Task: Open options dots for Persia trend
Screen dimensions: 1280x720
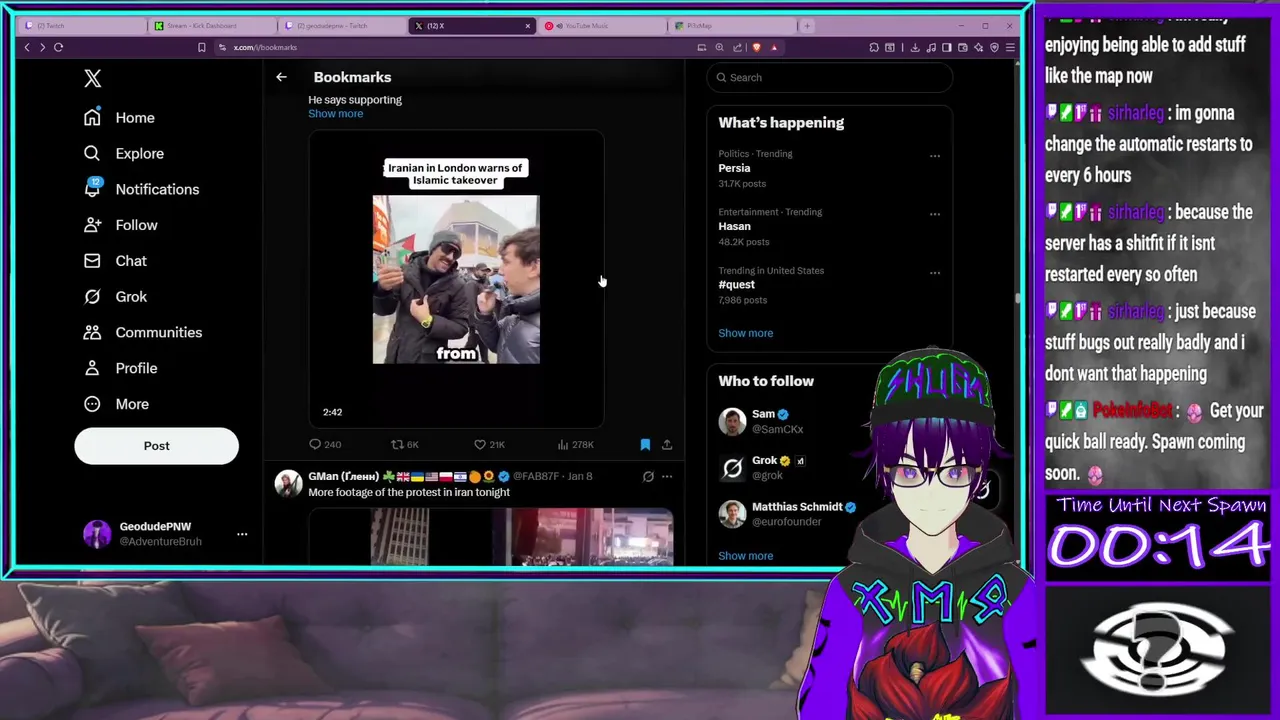Action: pos(935,156)
